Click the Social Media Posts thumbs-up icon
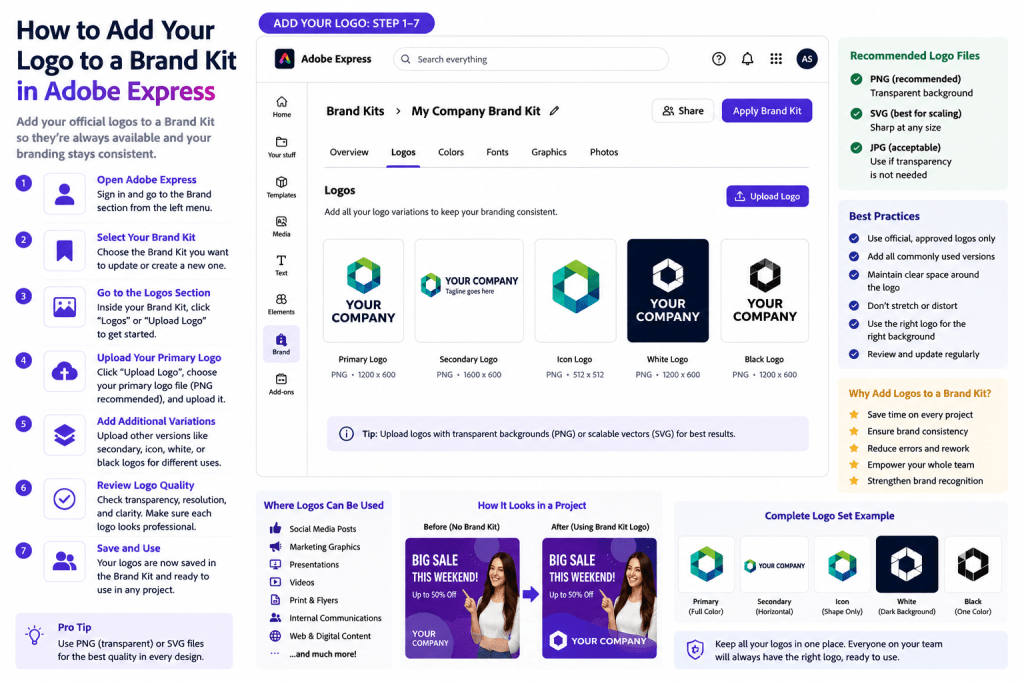Screen dimensions: 1024x682 276,528
